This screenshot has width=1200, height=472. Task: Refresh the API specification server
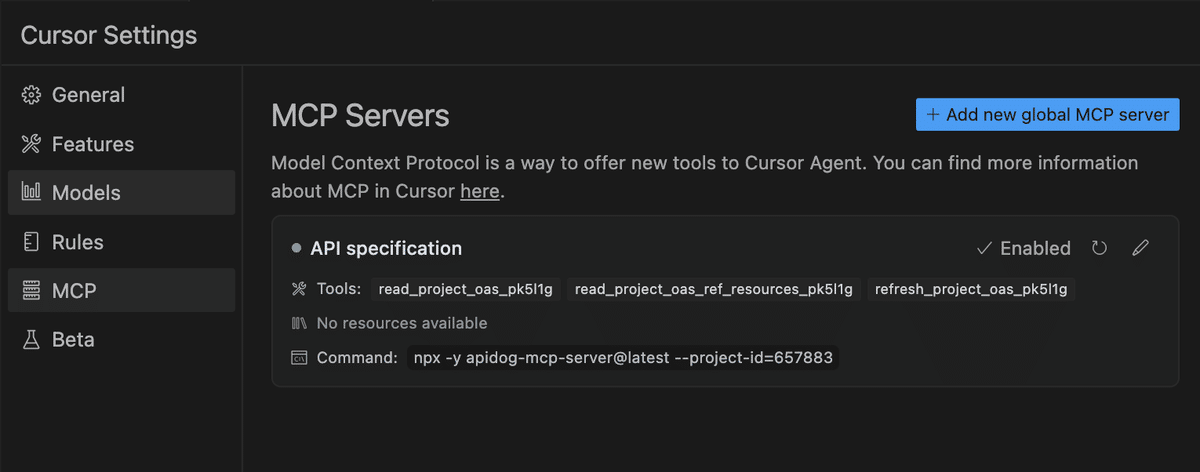point(1100,248)
